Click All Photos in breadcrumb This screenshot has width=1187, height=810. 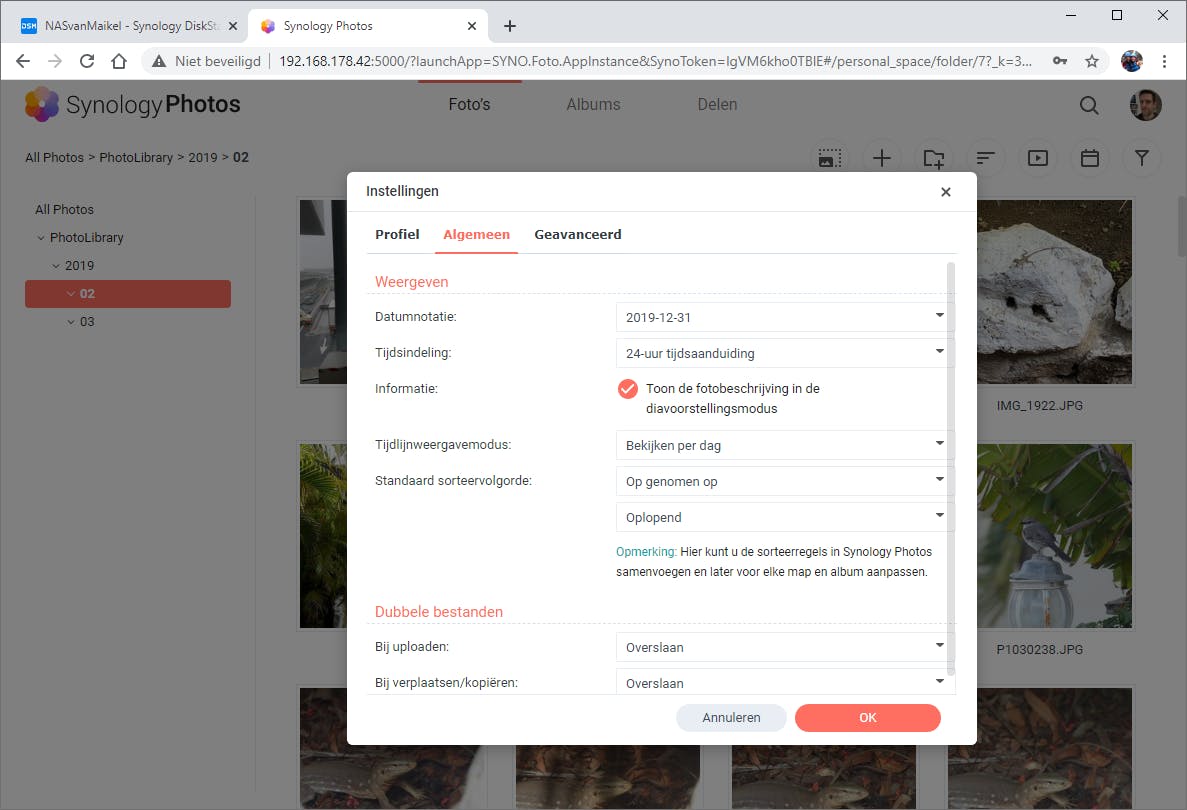tap(55, 157)
